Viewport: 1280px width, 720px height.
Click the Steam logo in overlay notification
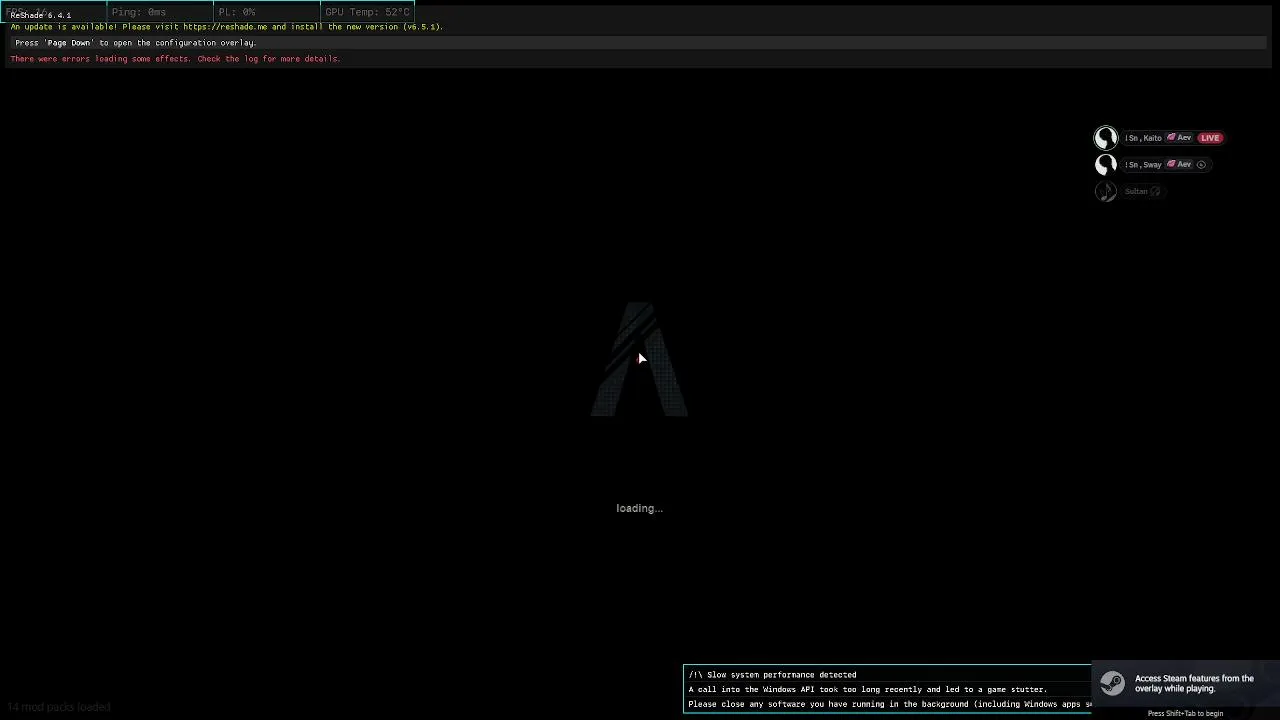[x=1112, y=683]
